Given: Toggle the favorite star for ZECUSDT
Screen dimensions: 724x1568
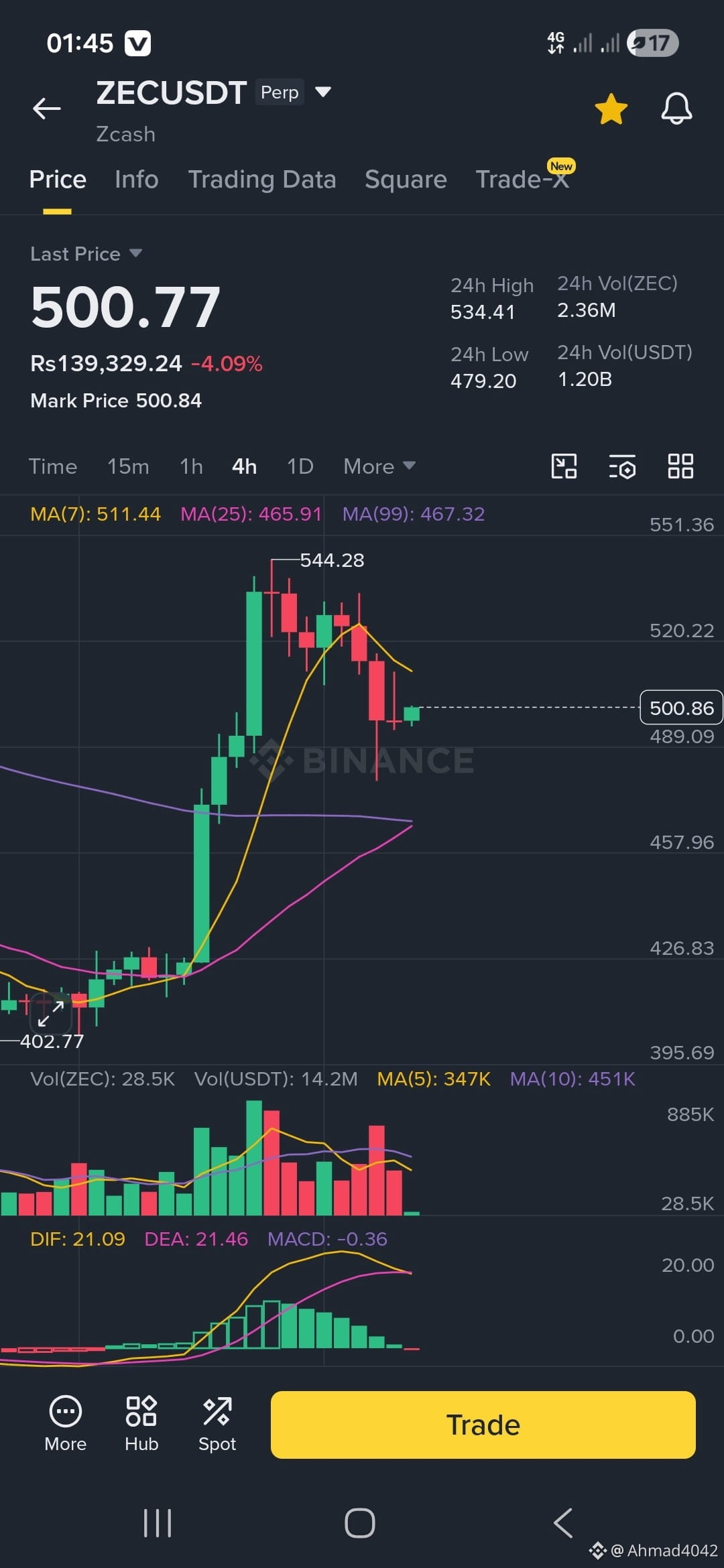Looking at the screenshot, I should [611, 109].
